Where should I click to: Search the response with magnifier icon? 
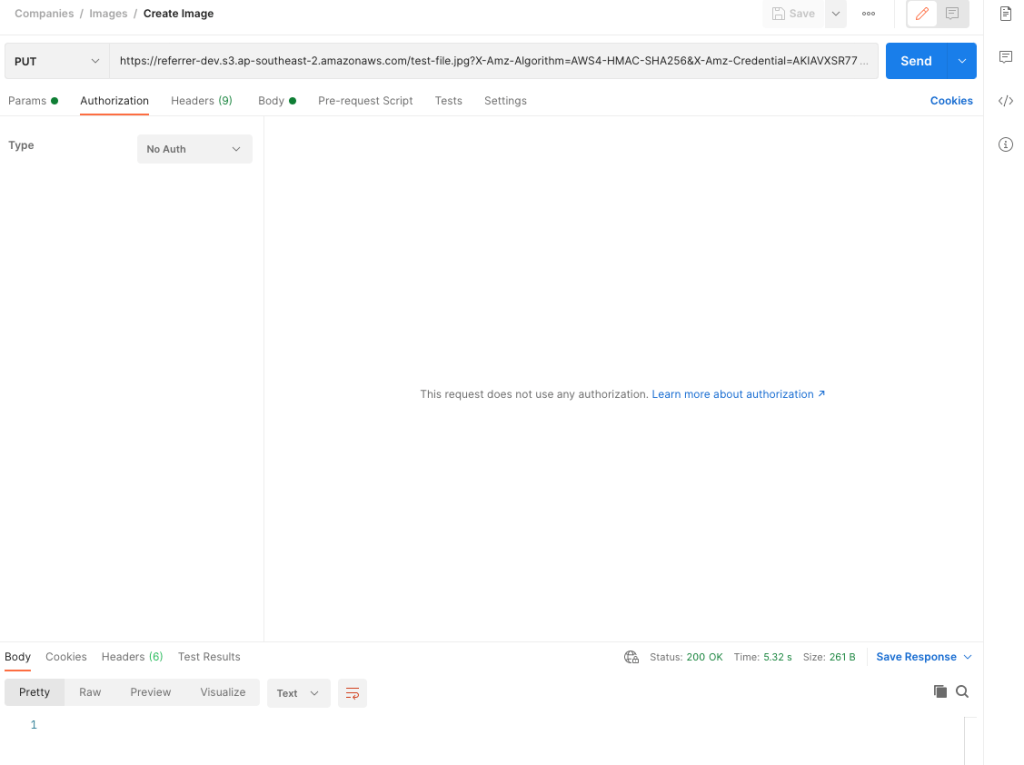coord(962,692)
